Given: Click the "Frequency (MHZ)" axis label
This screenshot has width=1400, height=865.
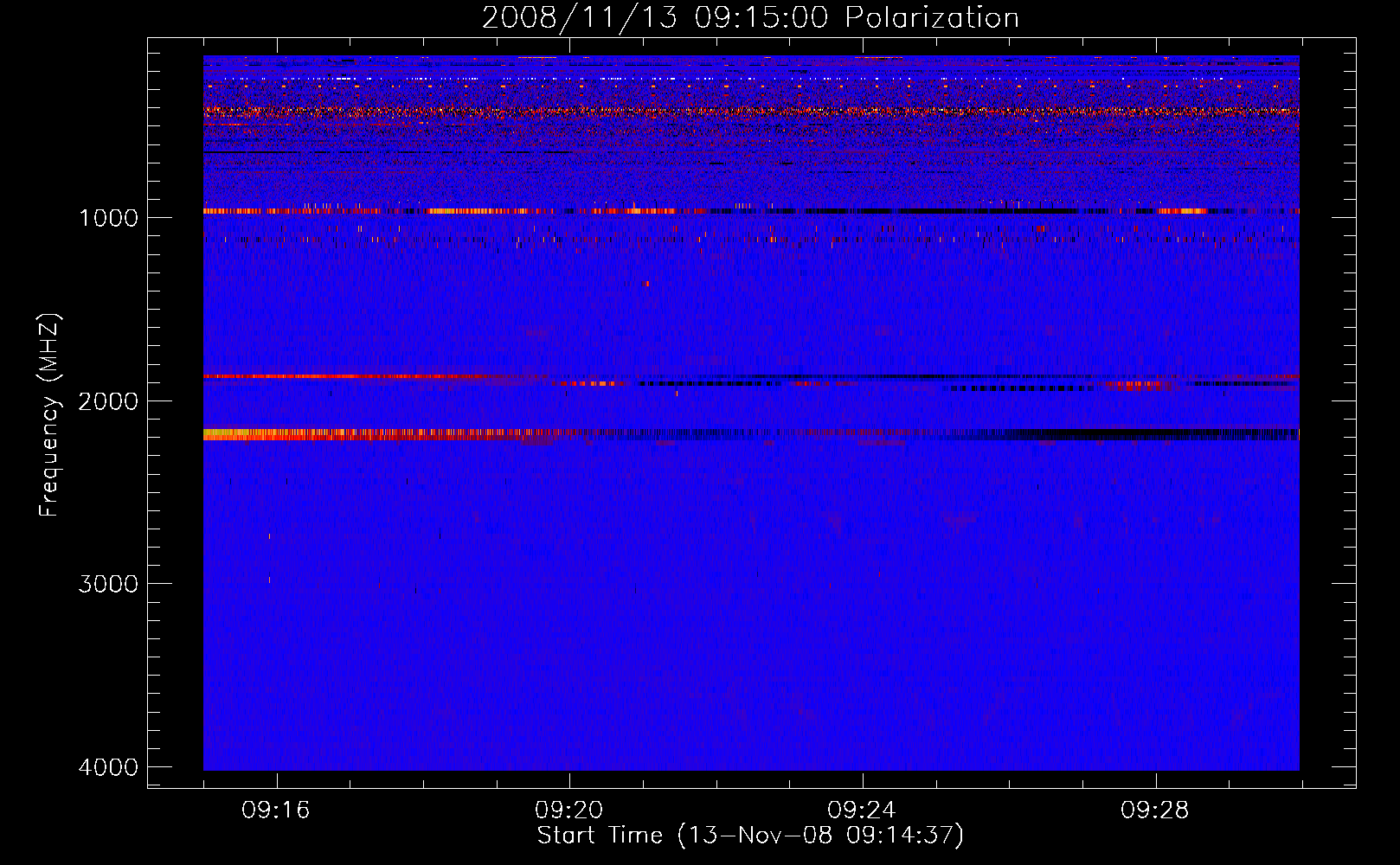Looking at the screenshot, I should [50, 415].
